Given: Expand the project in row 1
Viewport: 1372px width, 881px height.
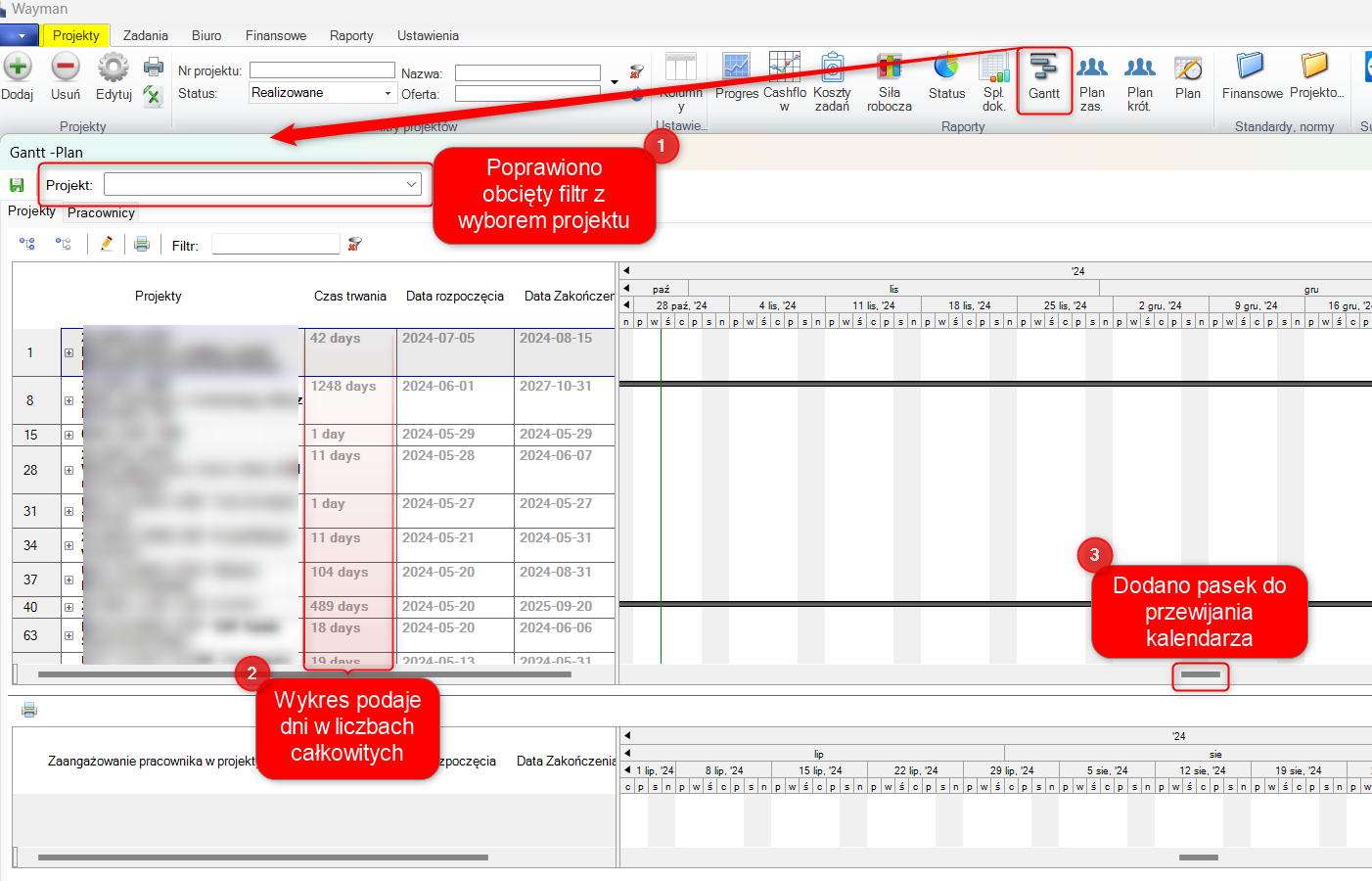Looking at the screenshot, I should 69,352.
